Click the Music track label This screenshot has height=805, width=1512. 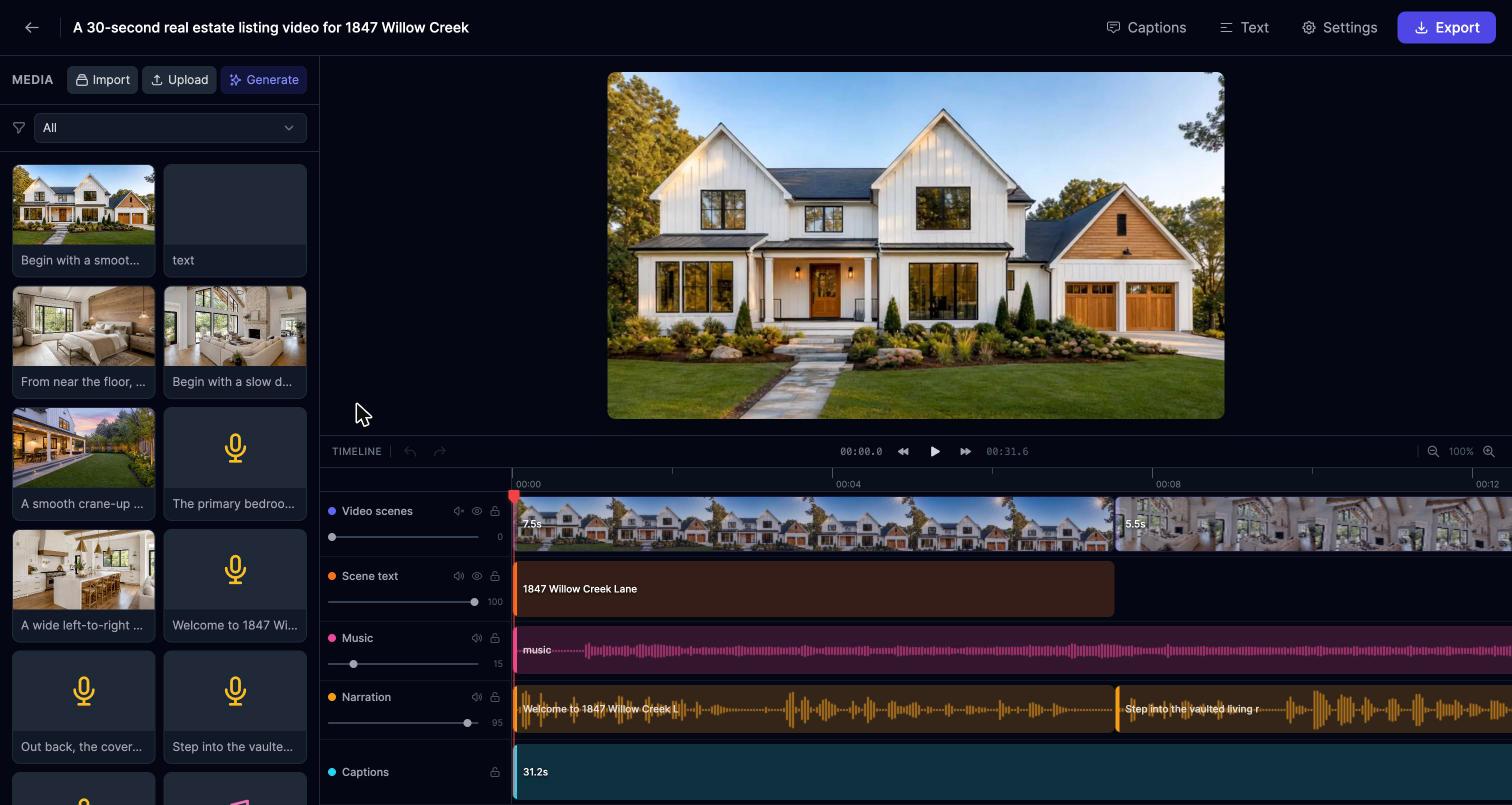pos(357,638)
